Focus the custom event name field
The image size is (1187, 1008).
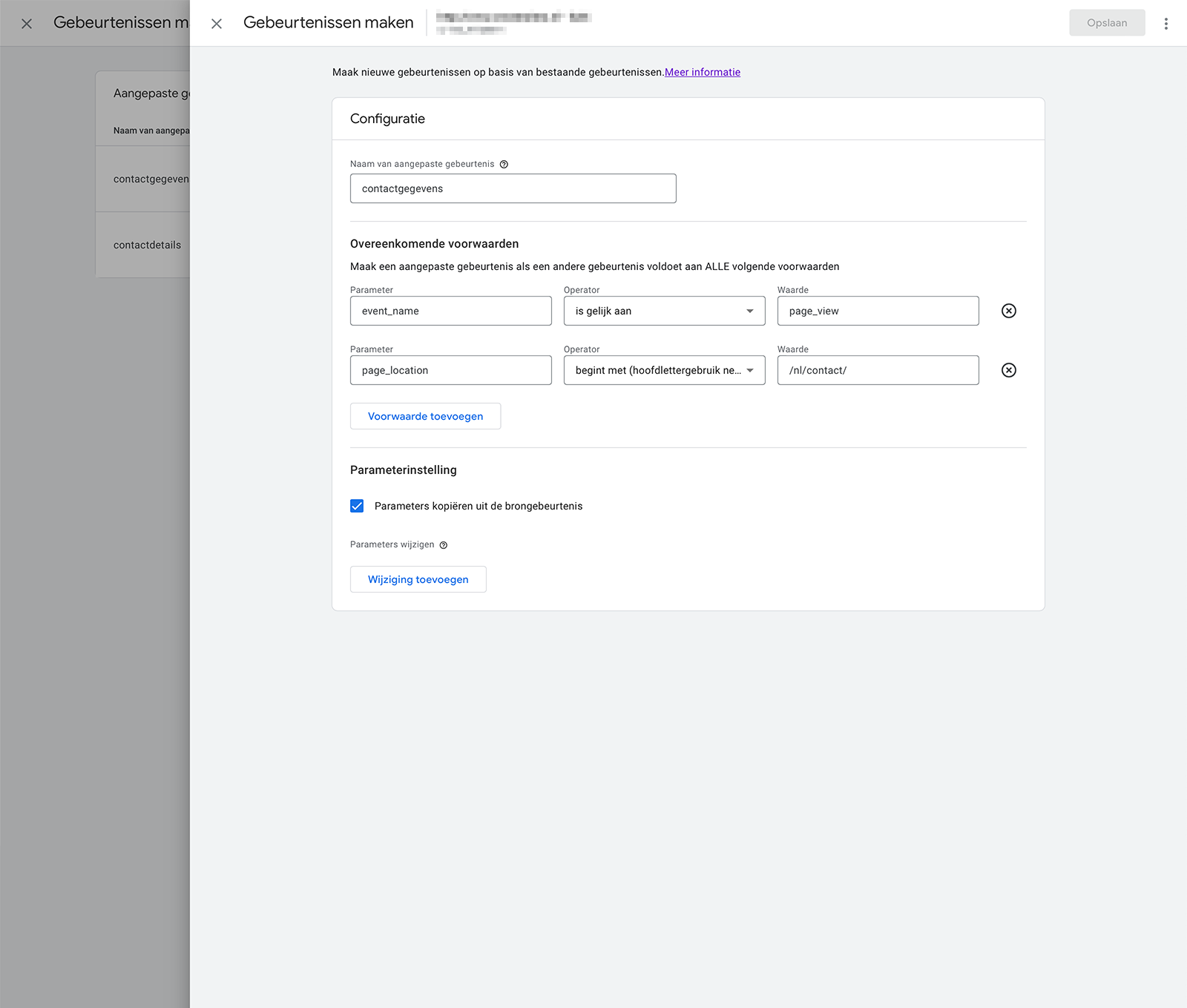point(513,188)
